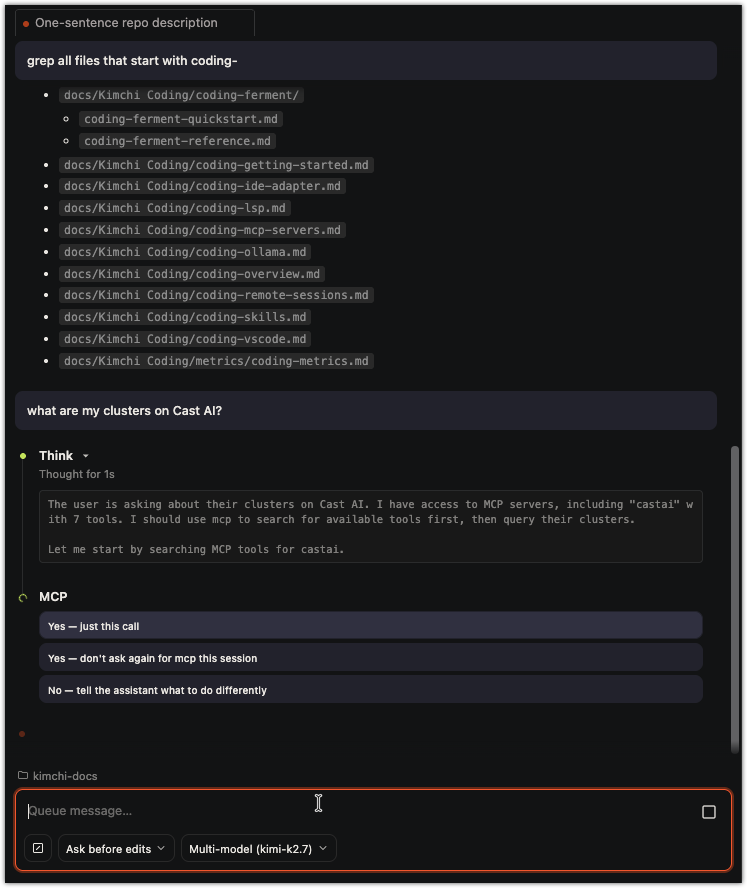Screen dimensions: 747x888
Task: Click the stop square icon in message box
Action: [708, 812]
